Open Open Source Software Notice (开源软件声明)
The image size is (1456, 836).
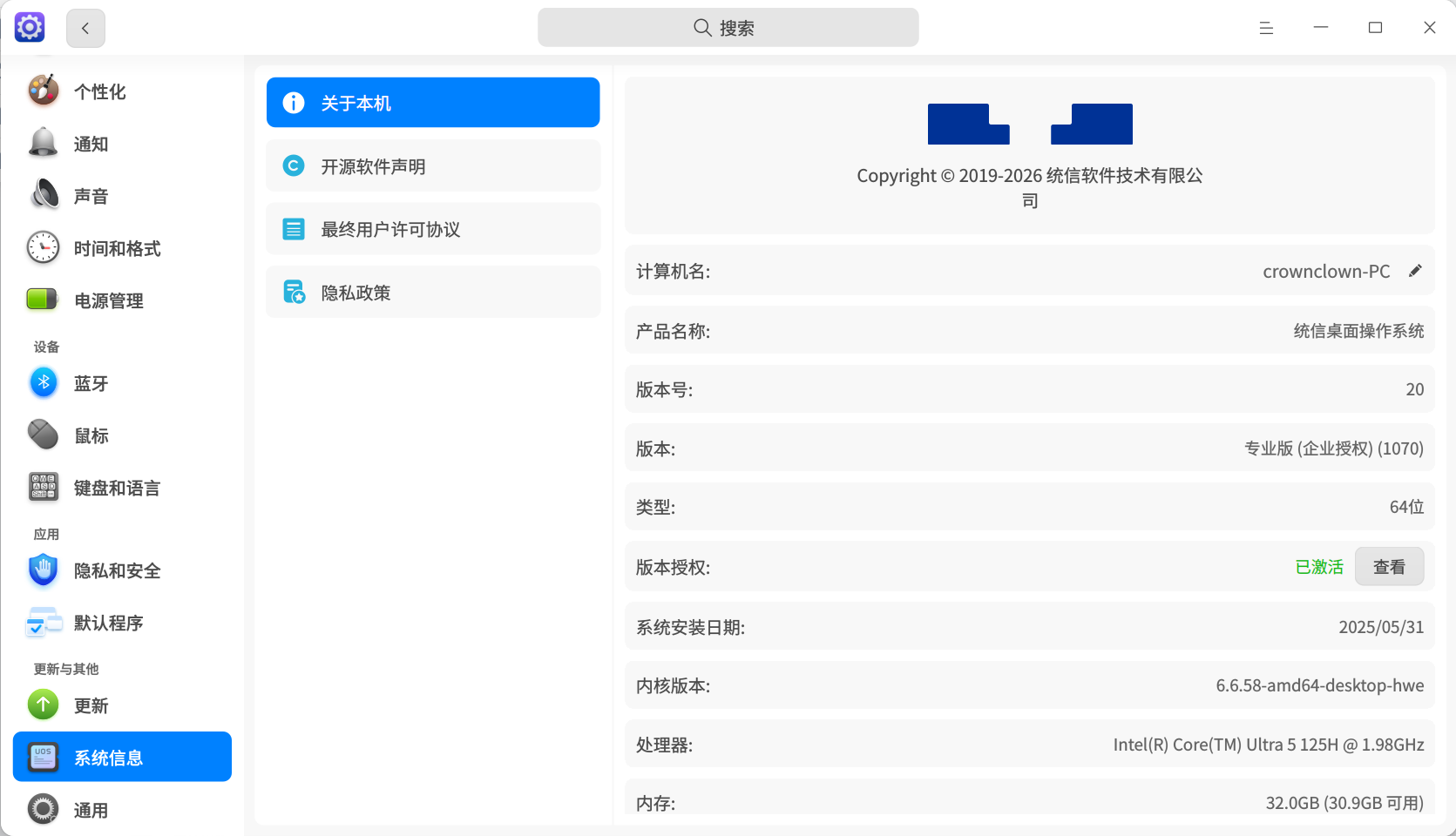coord(433,165)
